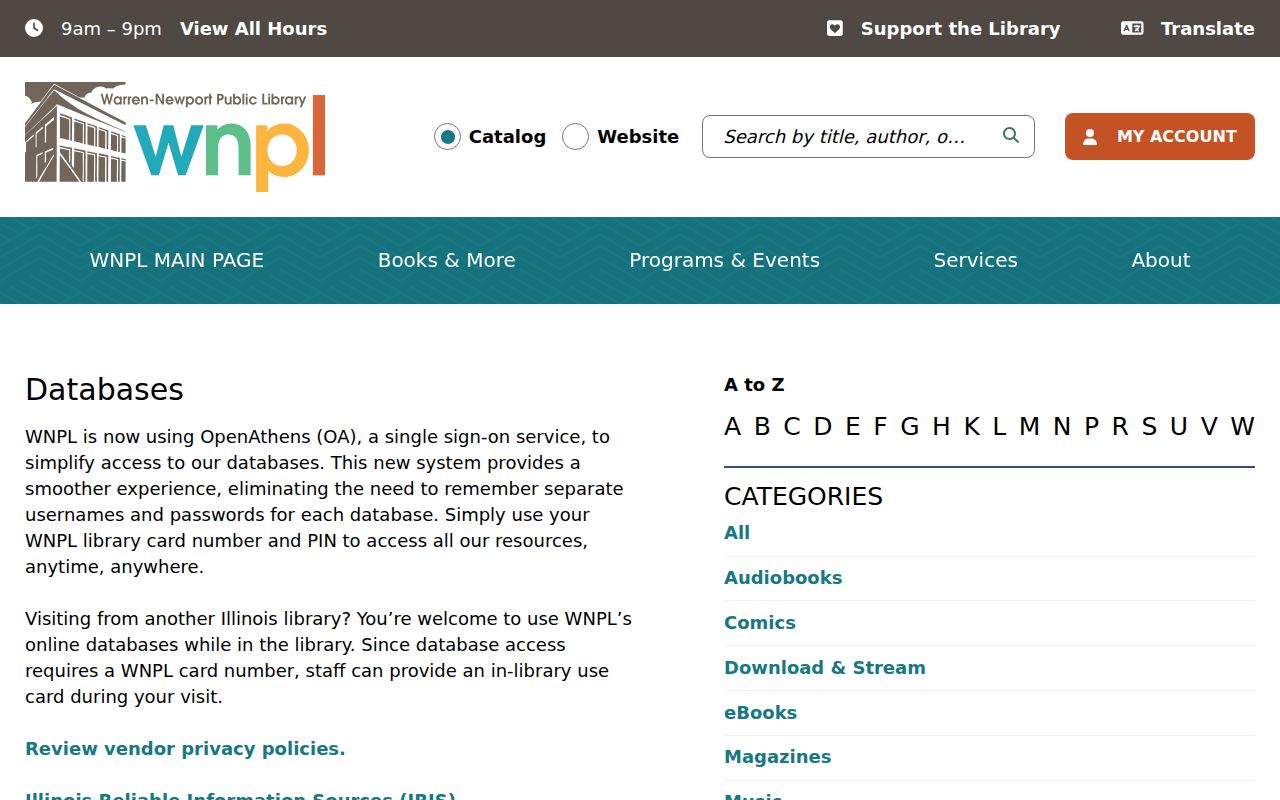Image resolution: width=1280 pixels, height=800 pixels.
Task: Filter databases by letter K
Action: [x=972, y=427]
